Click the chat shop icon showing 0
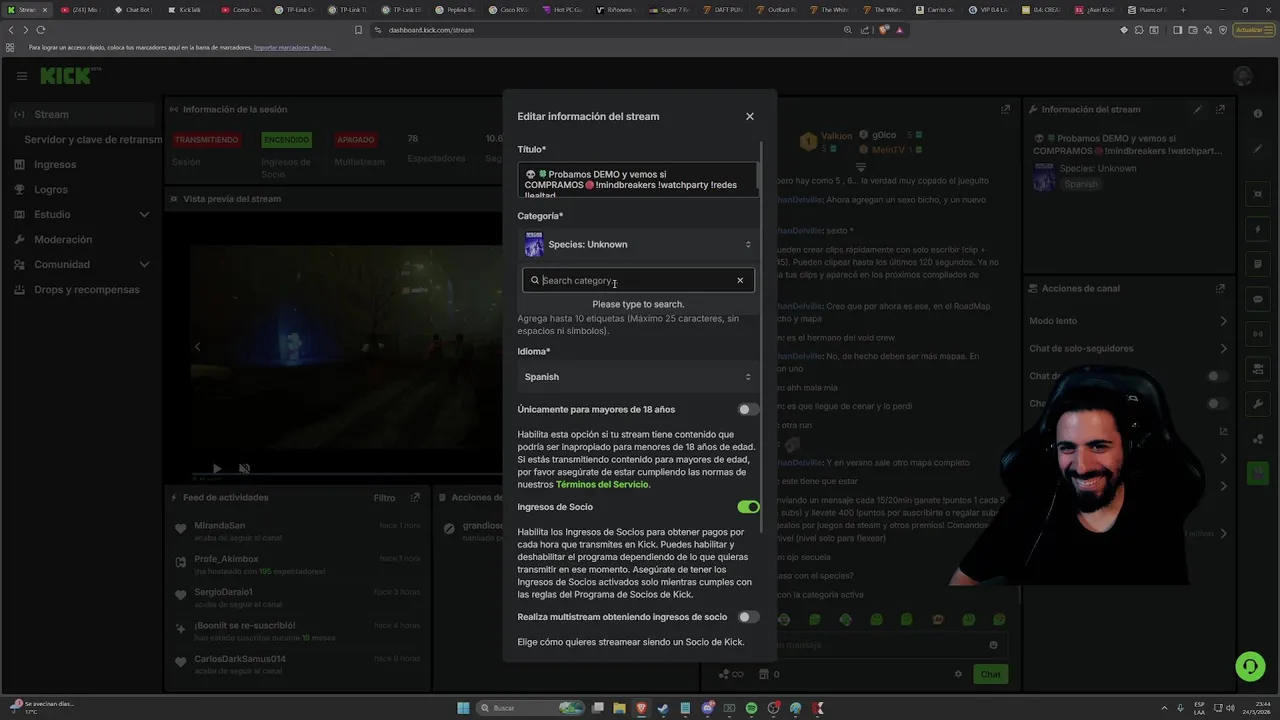The width and height of the screenshot is (1280, 720). (x=769, y=674)
